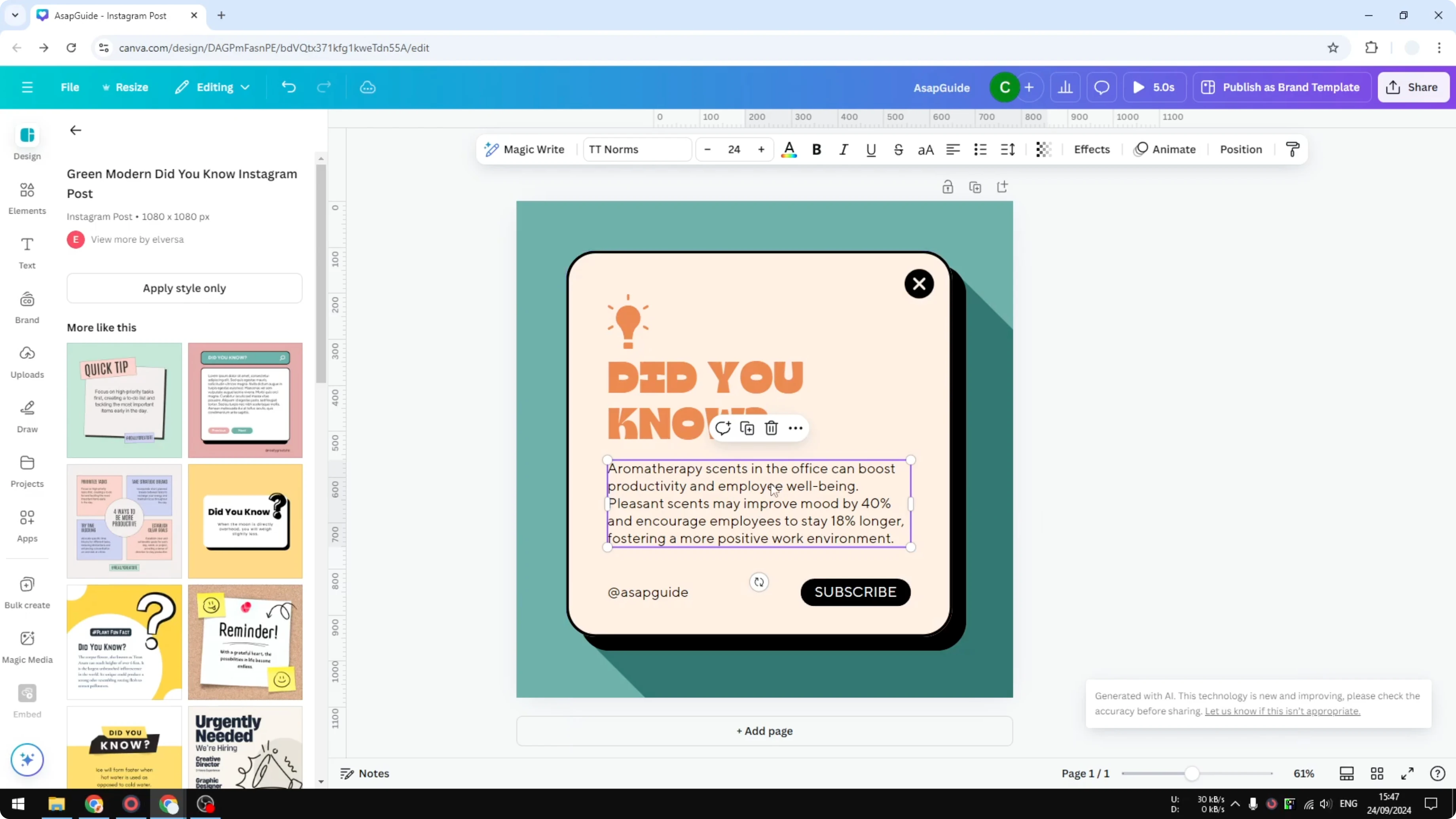The width and height of the screenshot is (1456, 819).
Task: Open the Canva assistant sparkle button
Action: point(27,759)
